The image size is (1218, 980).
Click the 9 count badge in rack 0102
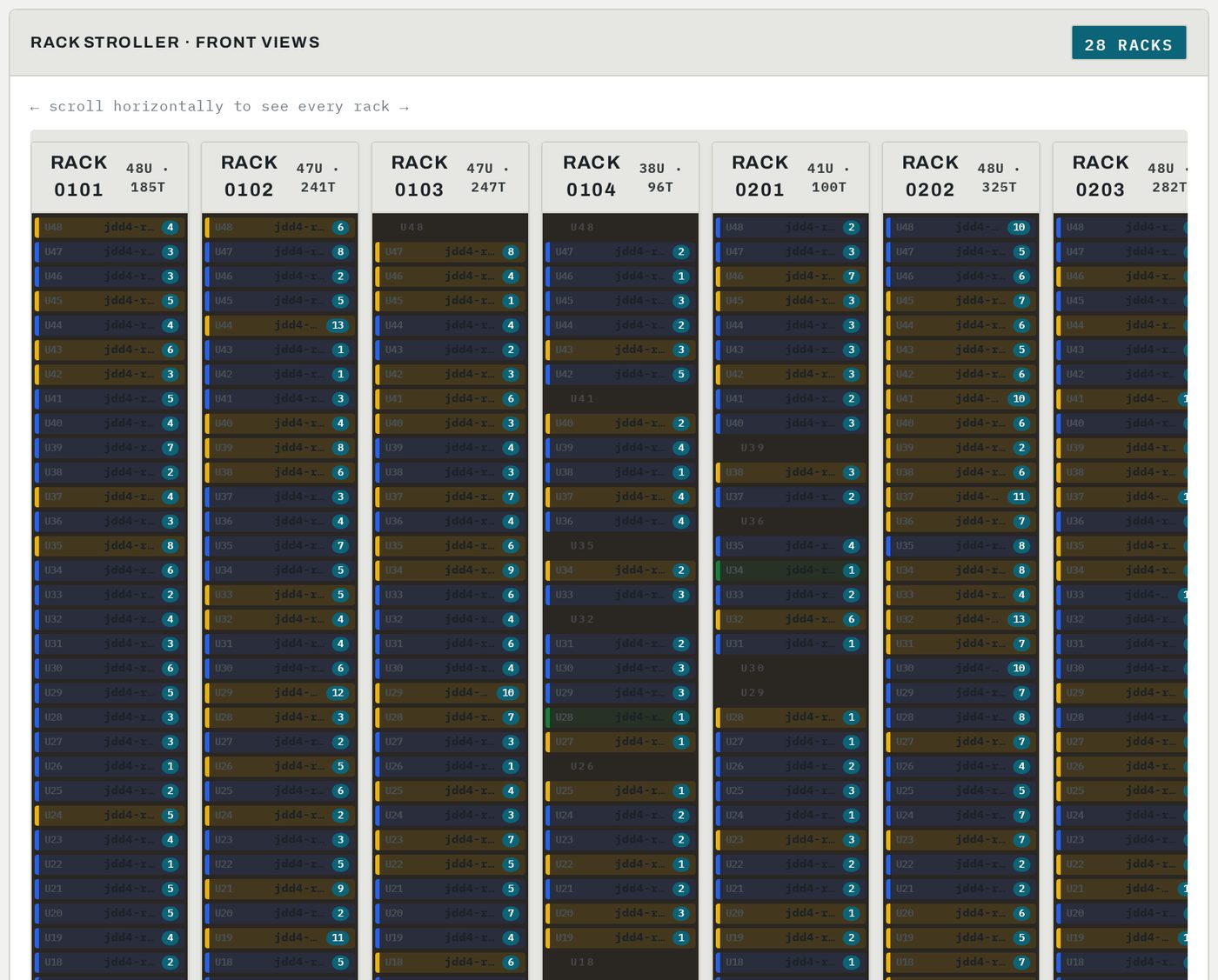341,889
